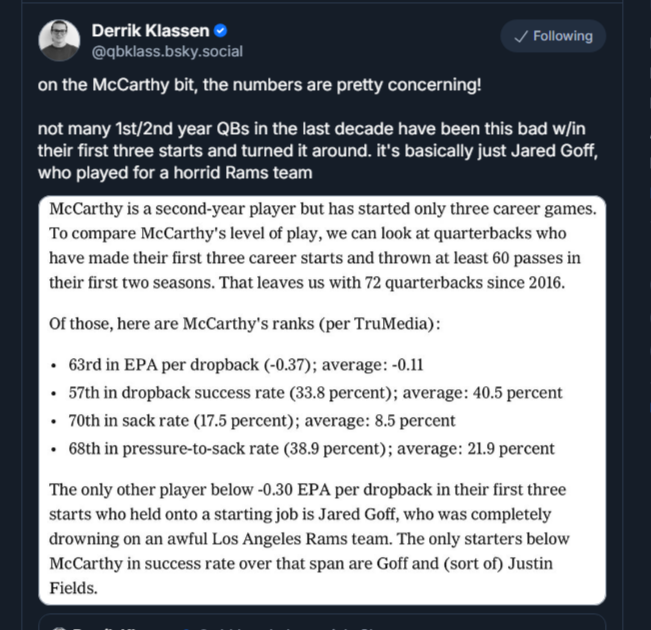This screenshot has height=630, width=651.
Task: Click the post text about McCarthy numbers
Action: pyautogui.click(x=259, y=85)
